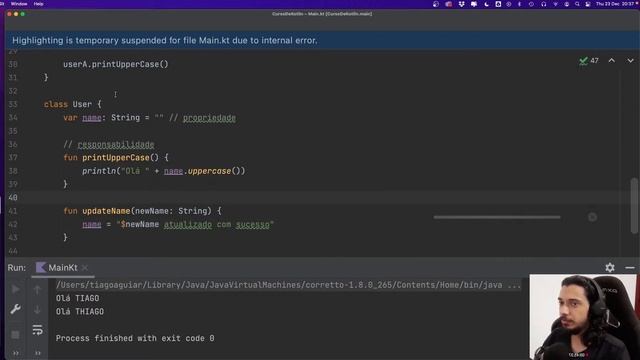Open the Wi-Fi status menu
Screen dimensions: 640x360
click(x=555, y=4)
